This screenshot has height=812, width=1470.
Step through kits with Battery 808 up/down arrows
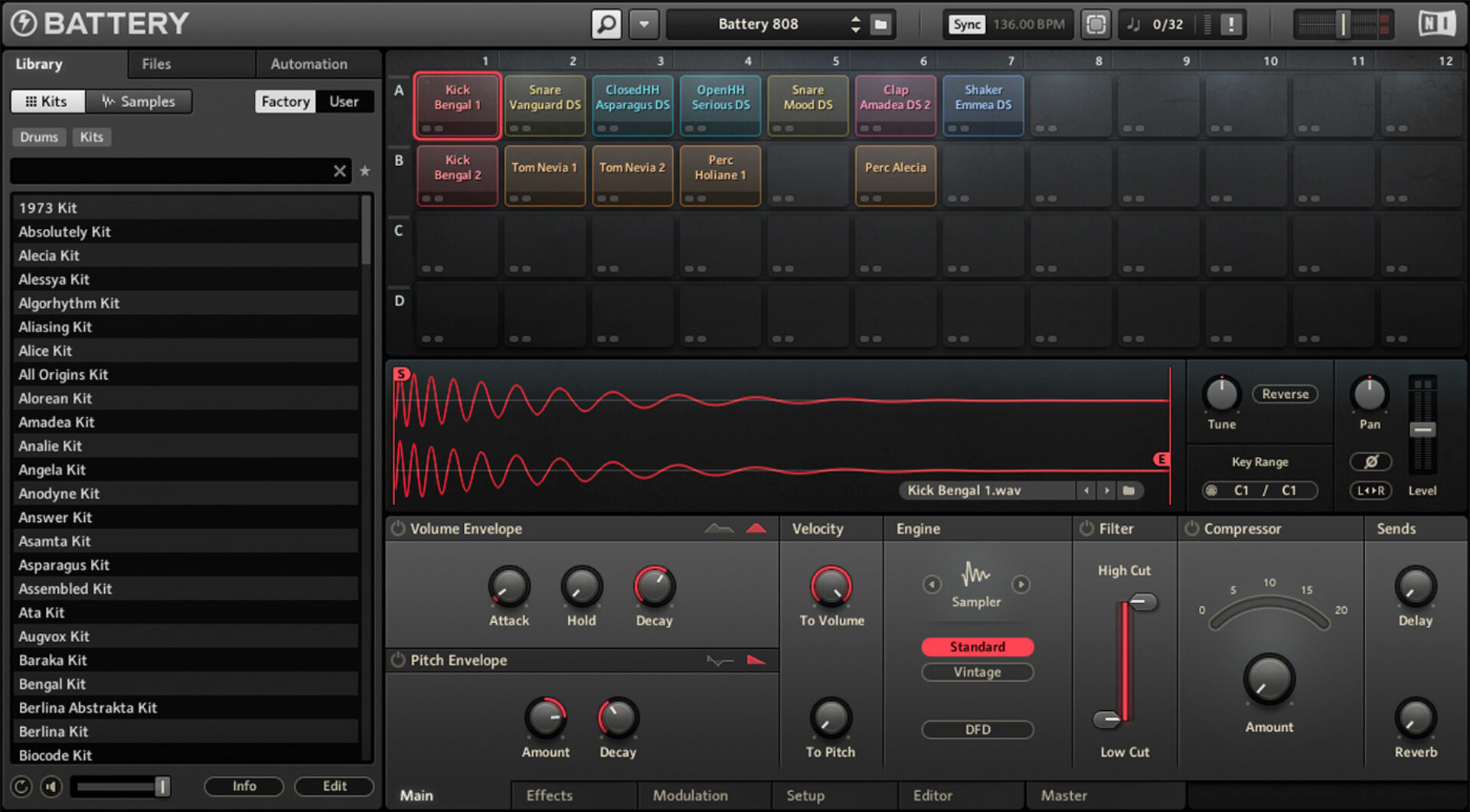pyautogui.click(x=855, y=24)
